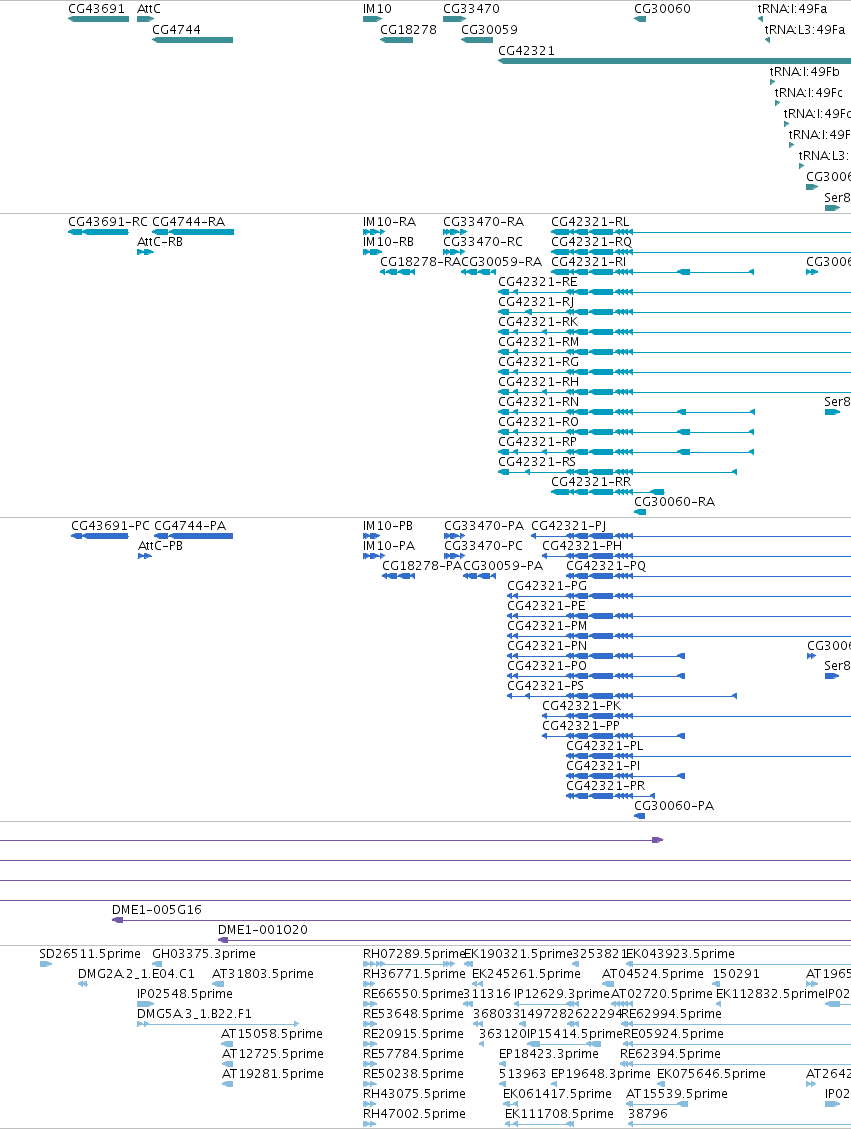Click the long teal CG42321 gene bar

click(x=675, y=60)
